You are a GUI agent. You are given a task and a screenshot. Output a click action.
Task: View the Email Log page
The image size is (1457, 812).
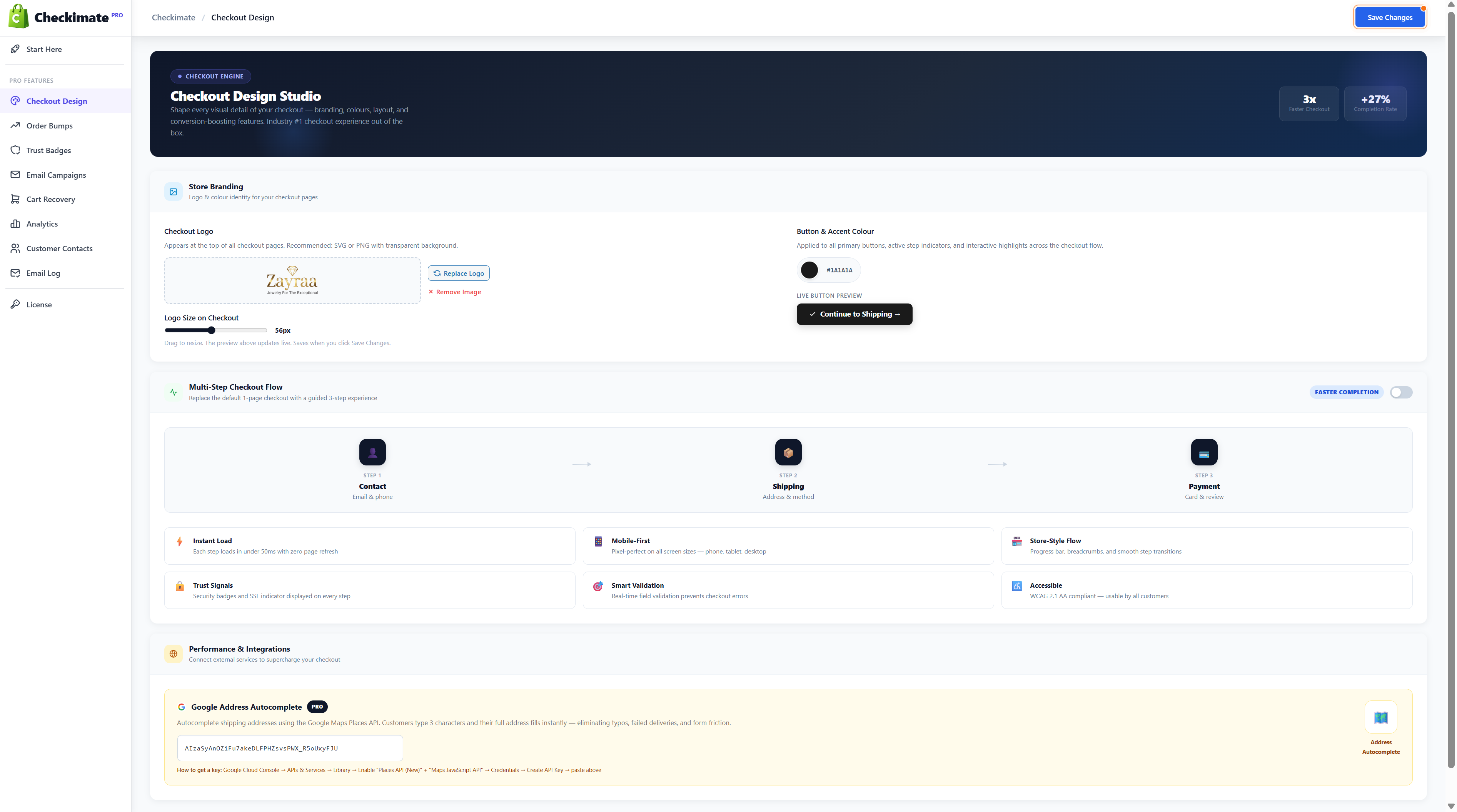pyautogui.click(x=66, y=273)
